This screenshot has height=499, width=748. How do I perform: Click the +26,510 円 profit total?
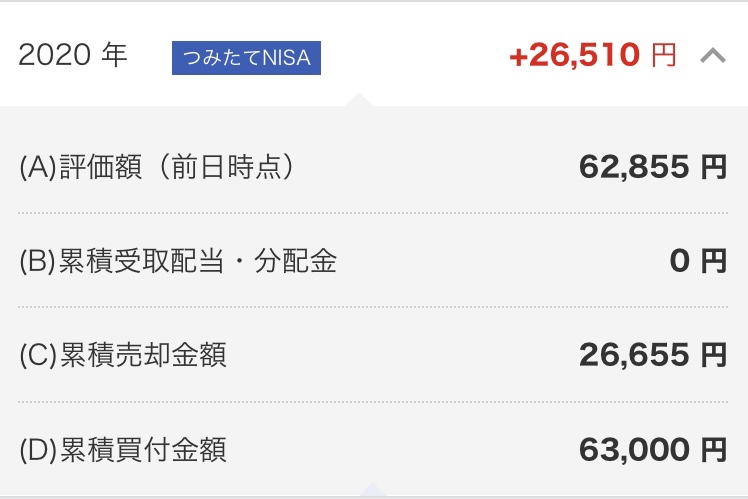(x=593, y=55)
